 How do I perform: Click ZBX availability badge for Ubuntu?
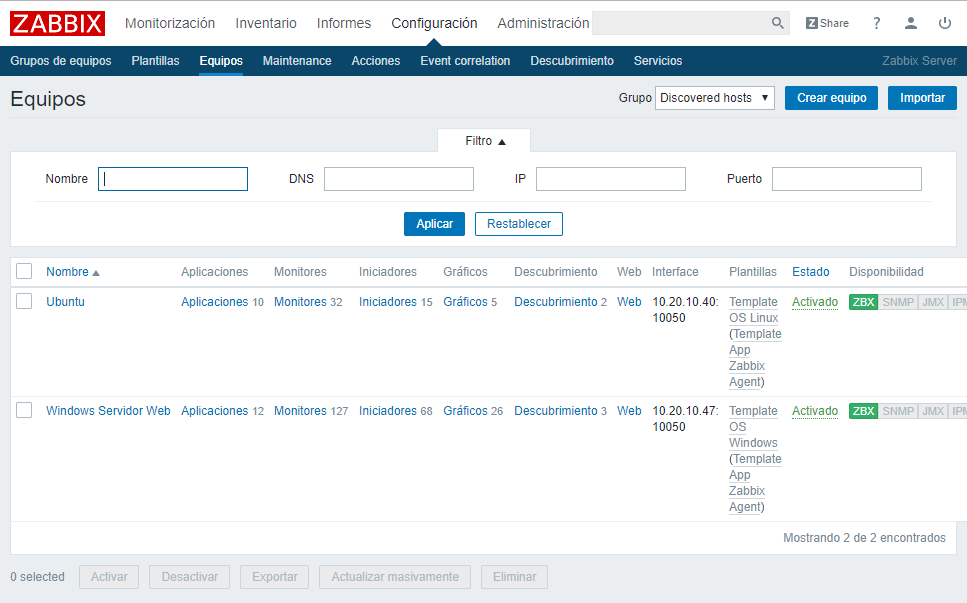pyautogui.click(x=863, y=302)
